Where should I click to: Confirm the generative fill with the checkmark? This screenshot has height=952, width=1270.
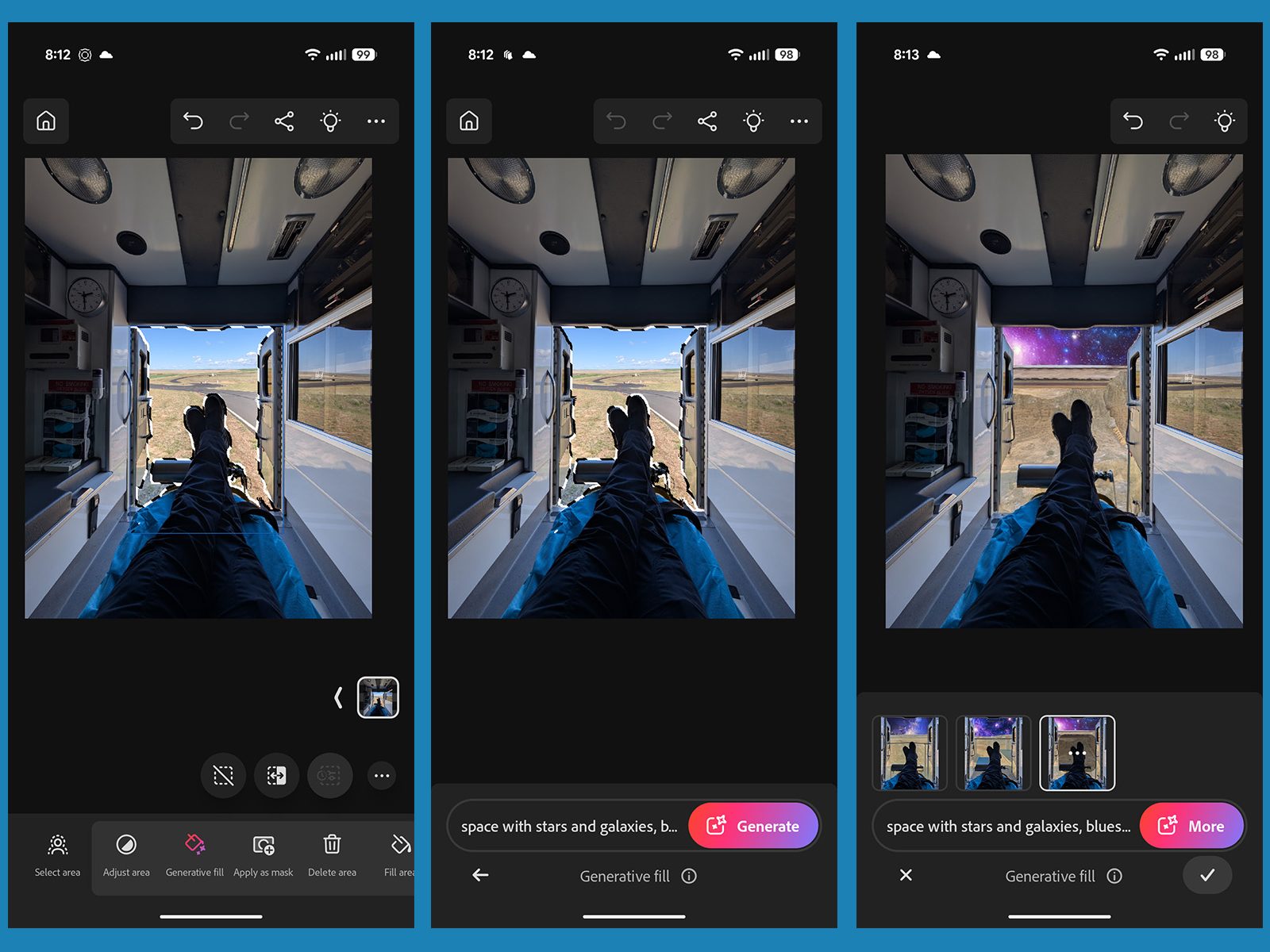[1207, 875]
